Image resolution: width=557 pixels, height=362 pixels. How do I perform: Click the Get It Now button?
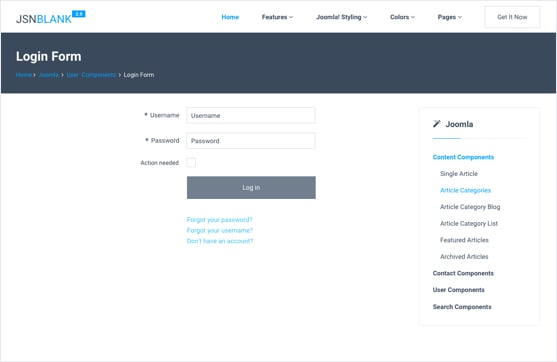tap(512, 17)
